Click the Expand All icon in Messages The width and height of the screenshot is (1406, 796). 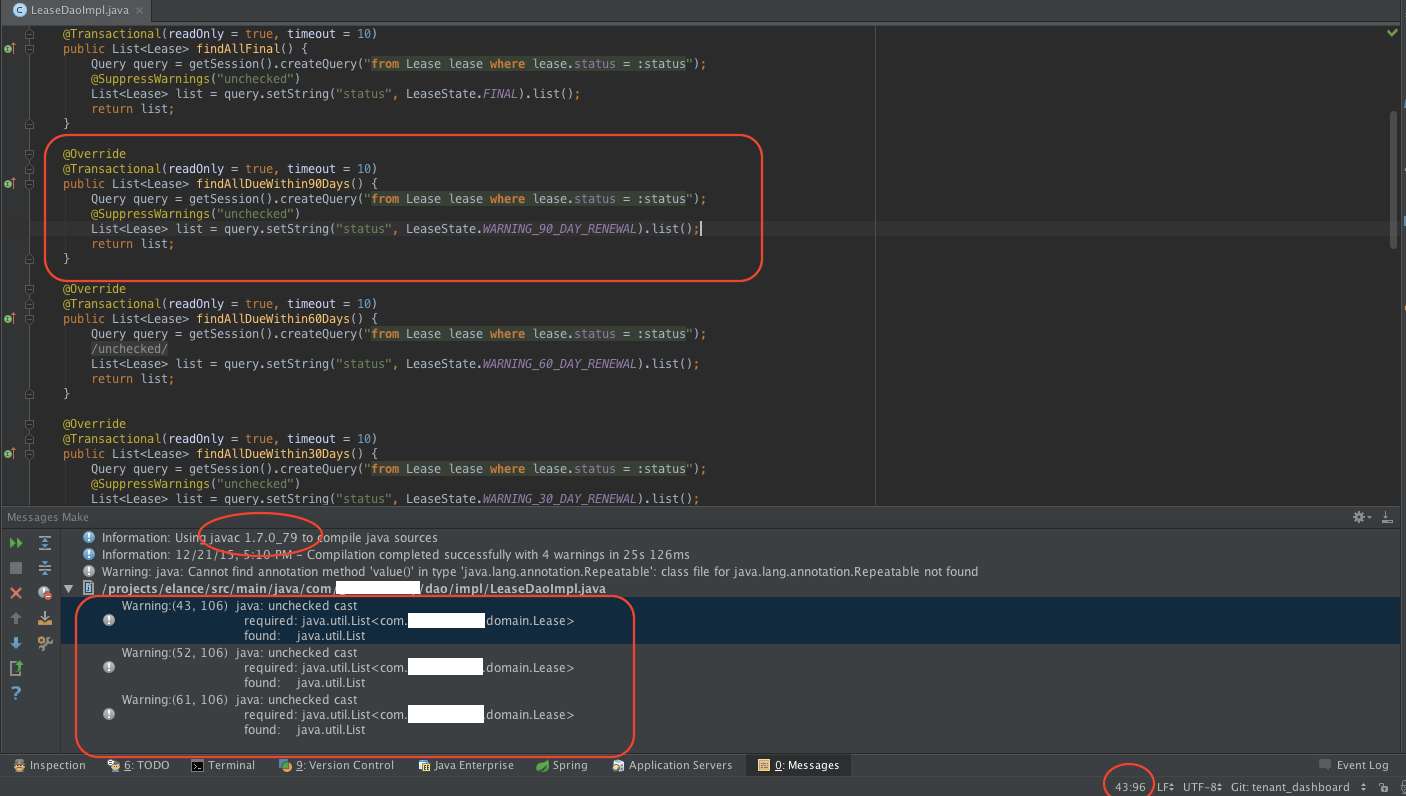tap(45, 543)
